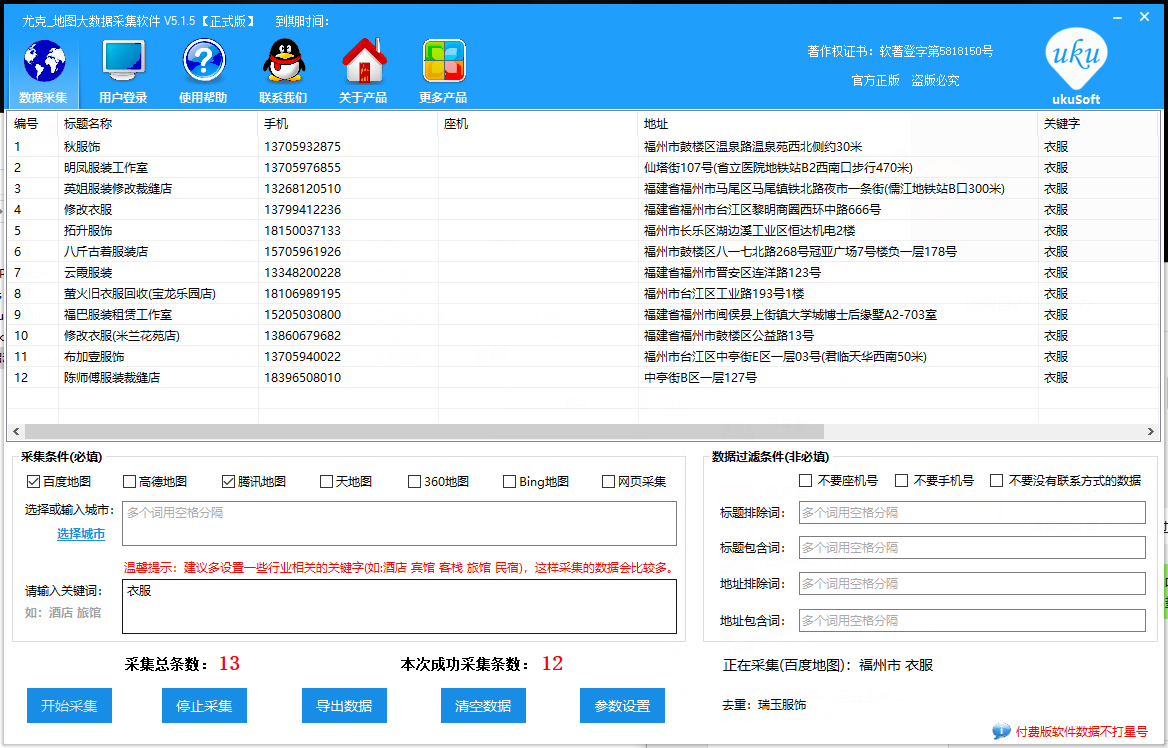Enable the 高德地图 checkbox
This screenshot has height=748, width=1168.
[x=129, y=482]
